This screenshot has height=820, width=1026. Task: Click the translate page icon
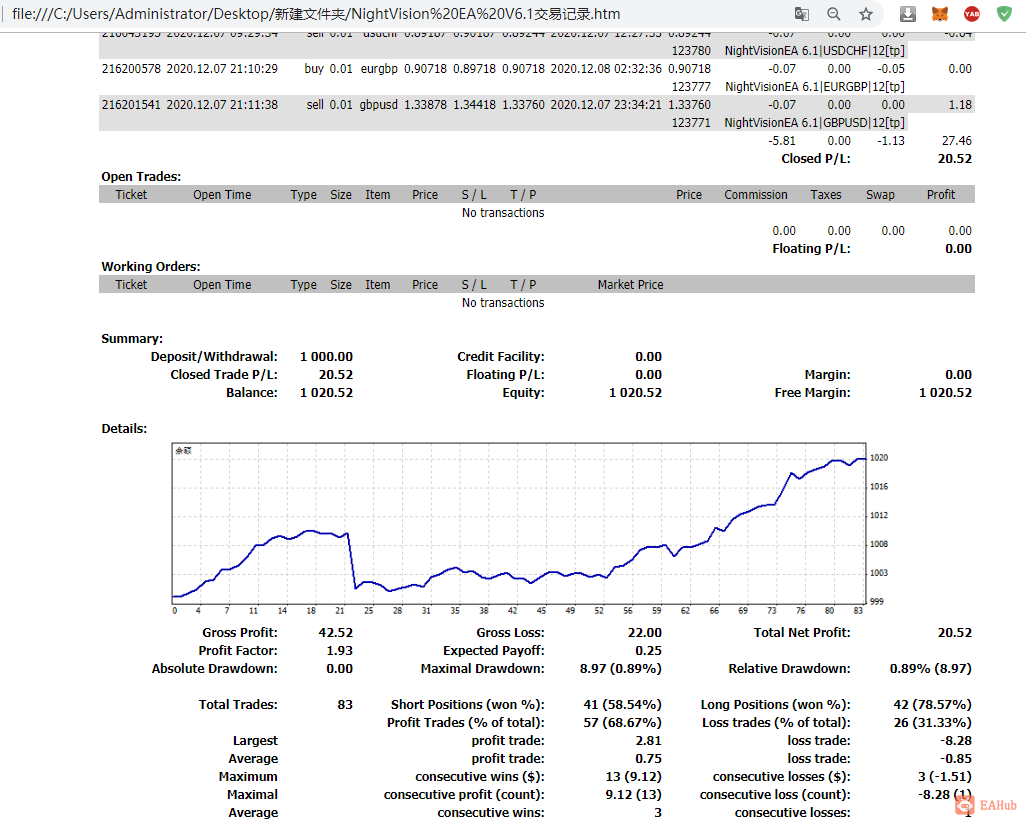point(801,14)
